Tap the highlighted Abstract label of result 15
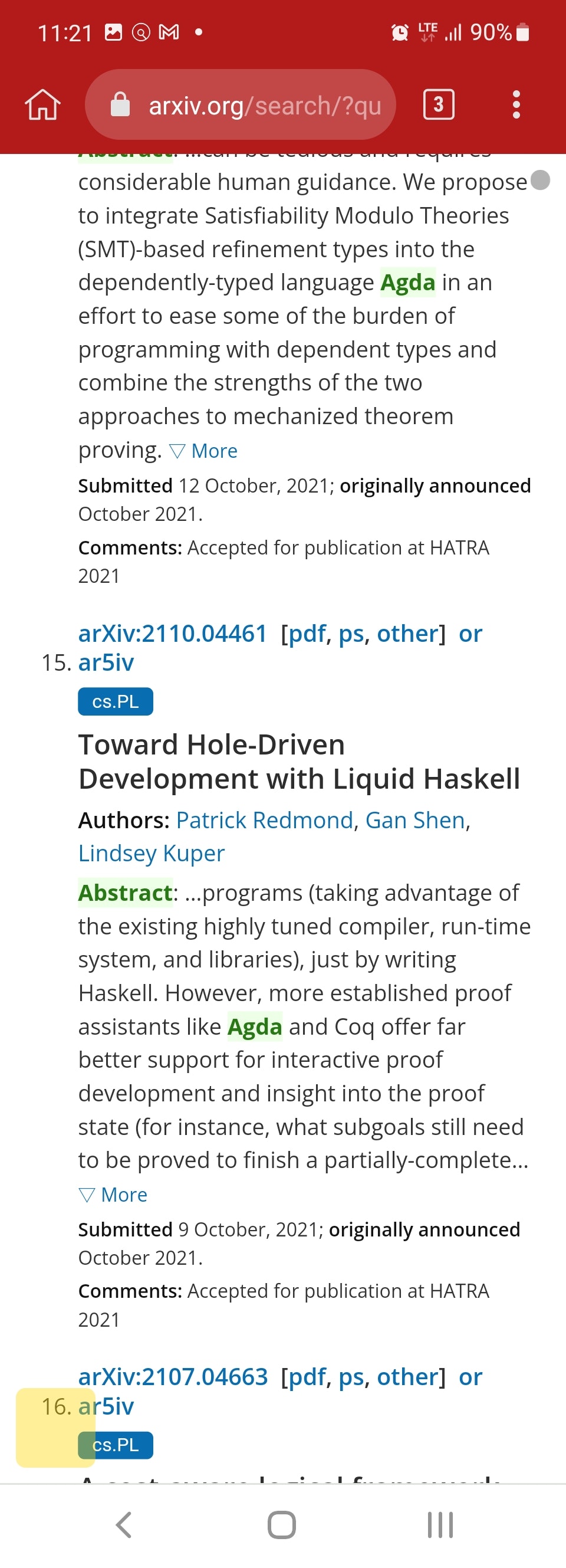The height and width of the screenshot is (1568, 566). pyautogui.click(x=126, y=893)
